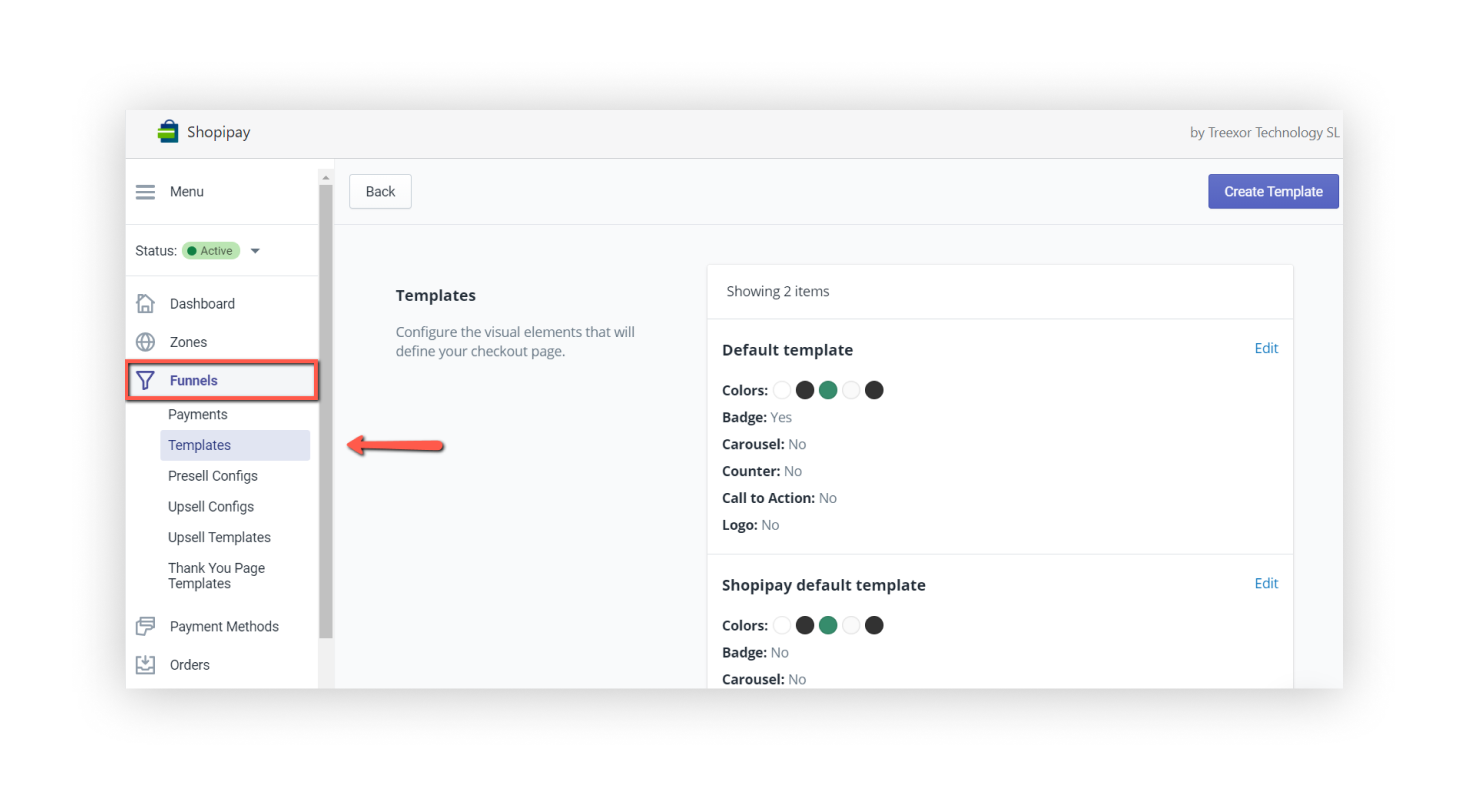Open Dashboard in the sidebar

pos(202,303)
